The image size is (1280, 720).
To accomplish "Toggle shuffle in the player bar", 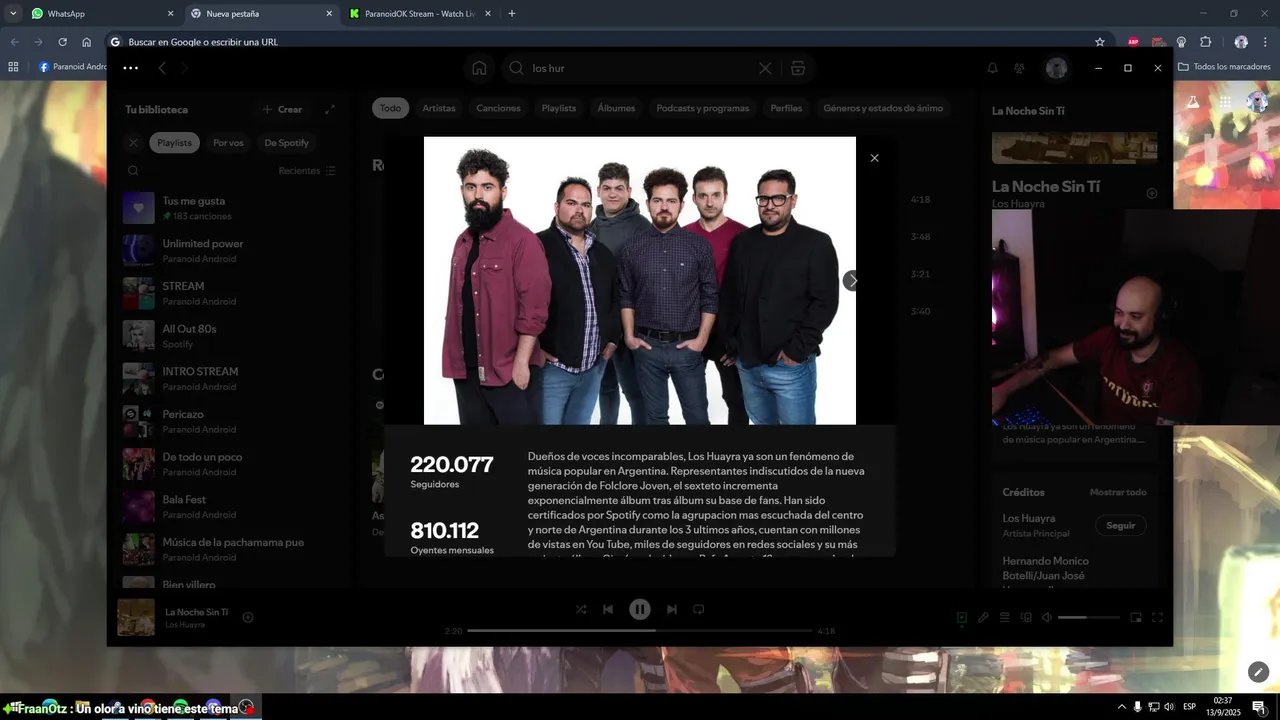I will pos(581,609).
